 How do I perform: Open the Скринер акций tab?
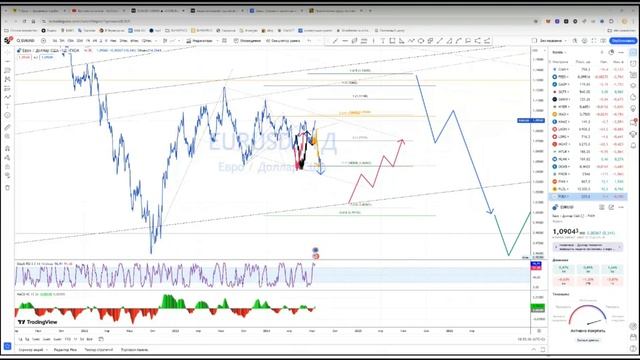pos(31,350)
